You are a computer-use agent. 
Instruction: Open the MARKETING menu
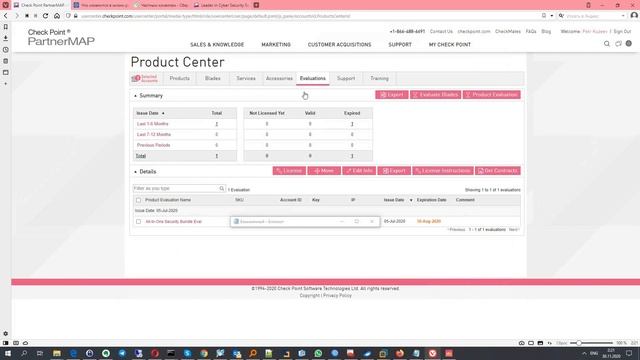click(x=276, y=44)
